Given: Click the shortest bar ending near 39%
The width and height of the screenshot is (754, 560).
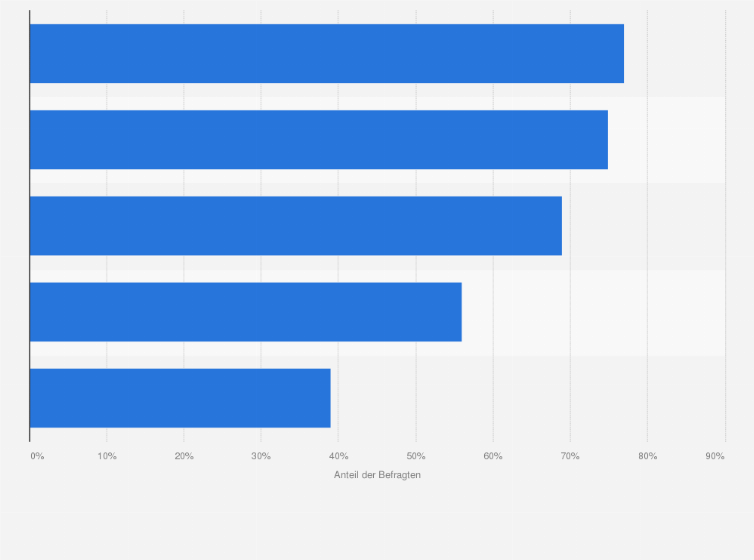Looking at the screenshot, I should click(x=180, y=398).
